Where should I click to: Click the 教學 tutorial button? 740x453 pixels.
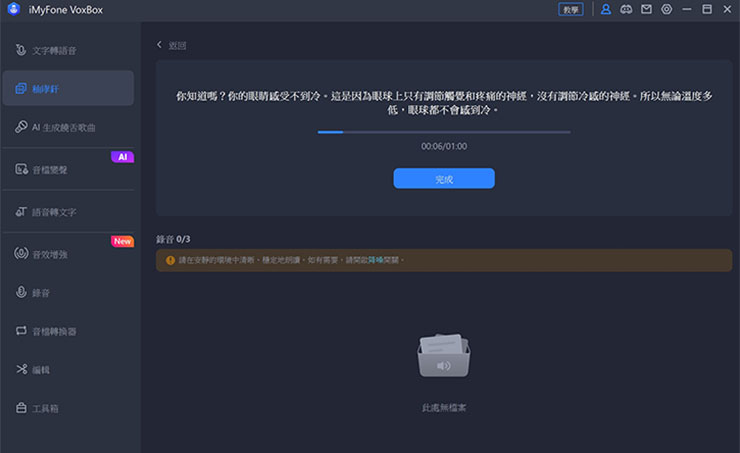571,9
